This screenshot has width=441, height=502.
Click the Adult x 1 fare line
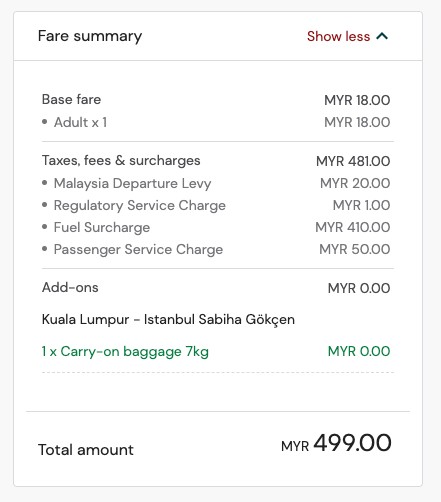pos(80,122)
